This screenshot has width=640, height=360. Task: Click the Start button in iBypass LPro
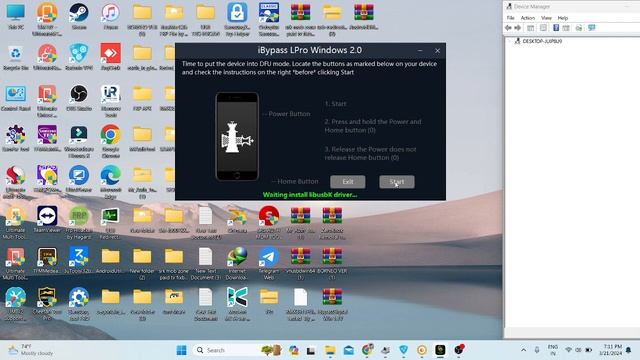coord(397,182)
